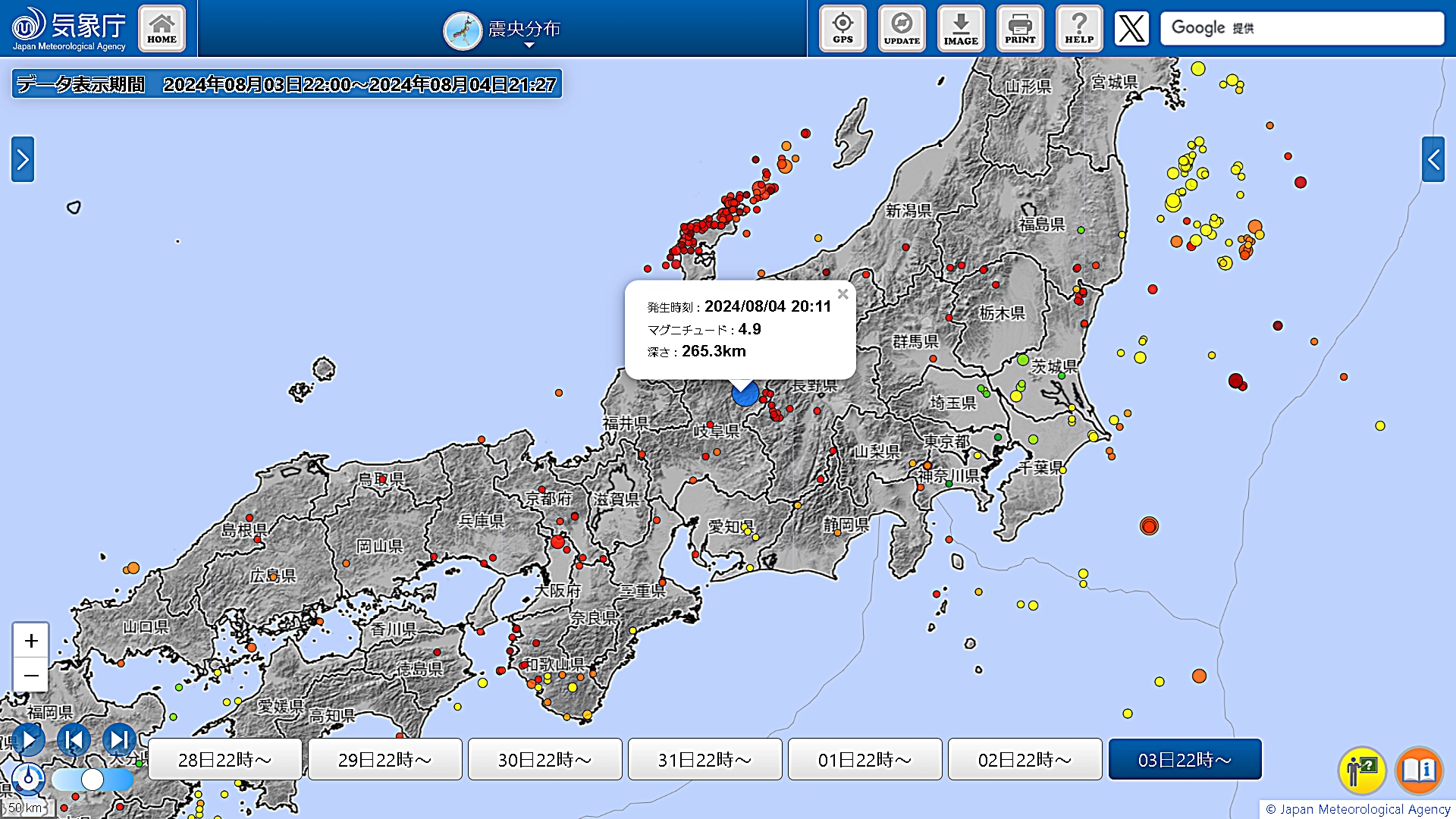The height and width of the screenshot is (819, 1456).
Task: Zoom in the map with plus button
Action: 31,641
